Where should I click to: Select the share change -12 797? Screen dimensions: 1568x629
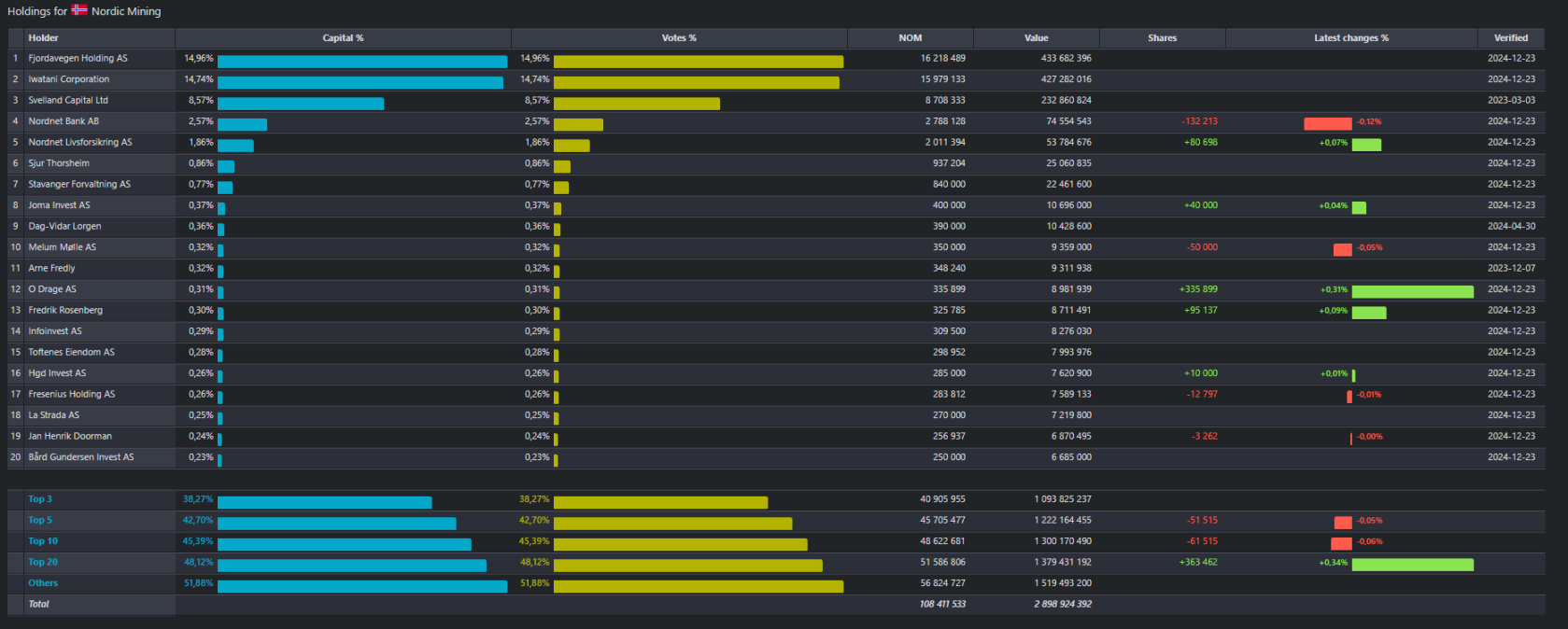[1202, 394]
